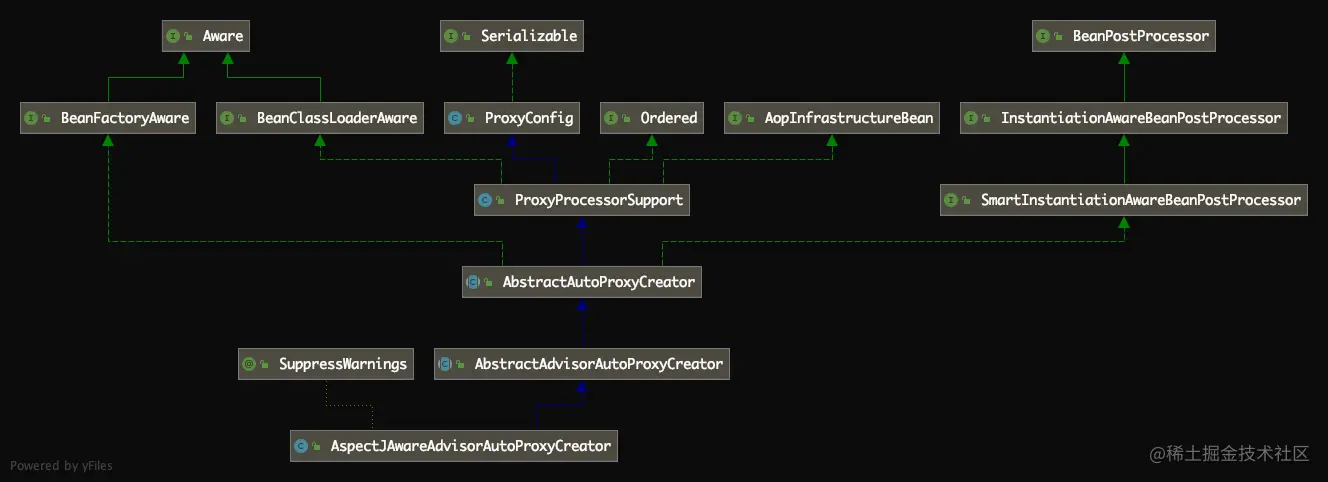Click the AbstractAdvisorAutoProxyCreator node
The height and width of the screenshot is (482, 1328).
582,364
